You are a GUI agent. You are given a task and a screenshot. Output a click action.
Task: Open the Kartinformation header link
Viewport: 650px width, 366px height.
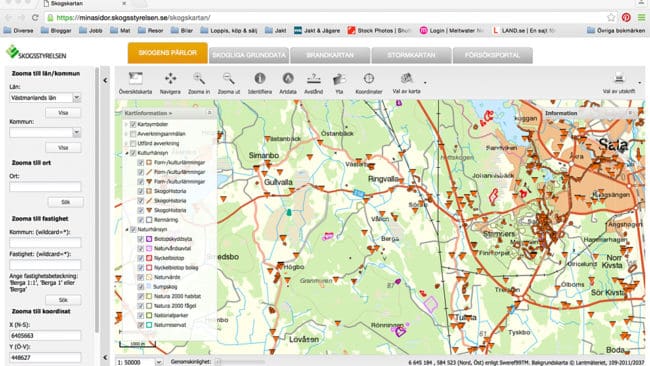click(148, 113)
